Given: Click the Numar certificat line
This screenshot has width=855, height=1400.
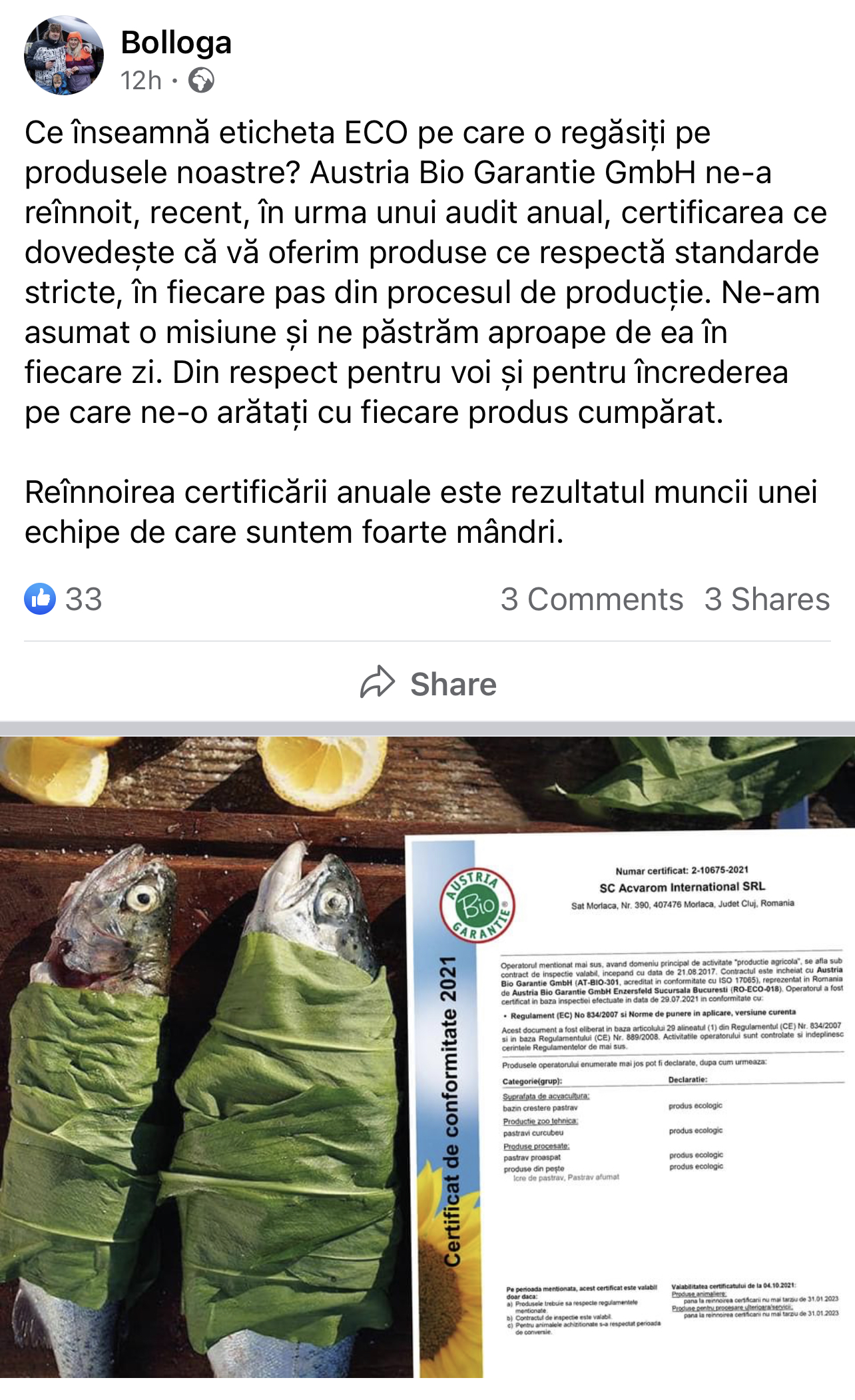Looking at the screenshot, I should pos(682,870).
